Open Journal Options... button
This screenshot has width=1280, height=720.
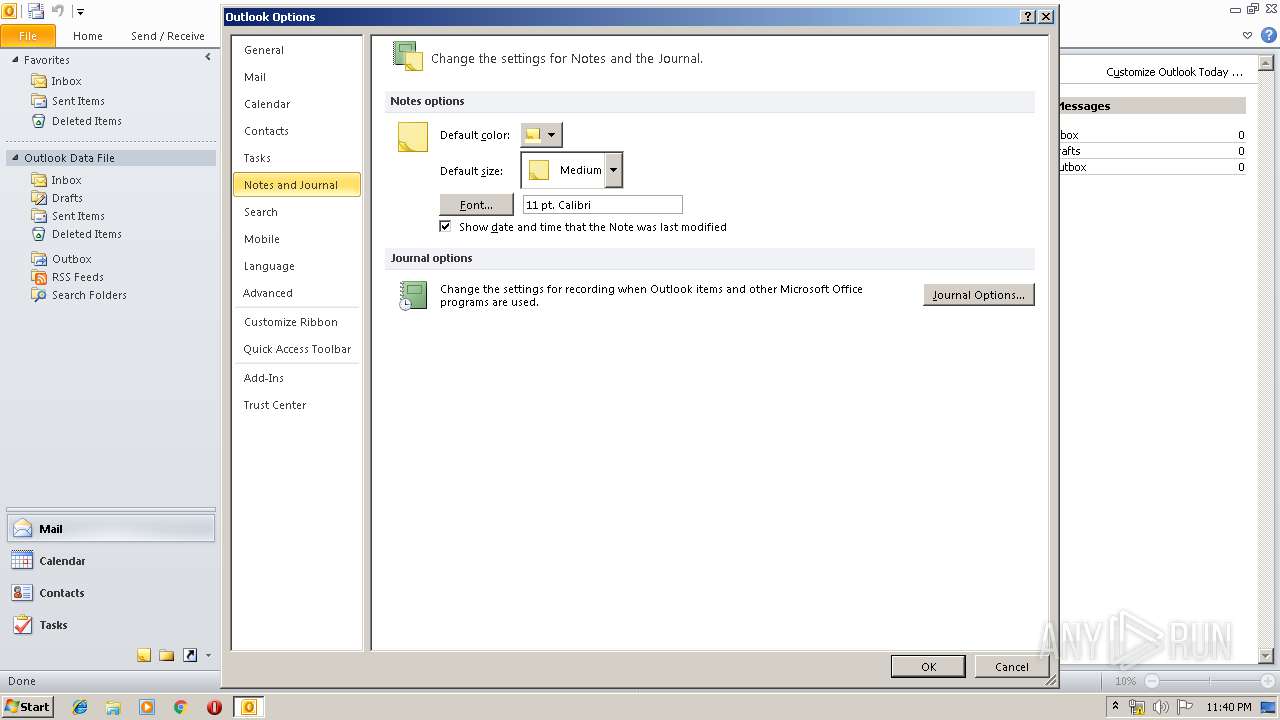click(x=978, y=295)
